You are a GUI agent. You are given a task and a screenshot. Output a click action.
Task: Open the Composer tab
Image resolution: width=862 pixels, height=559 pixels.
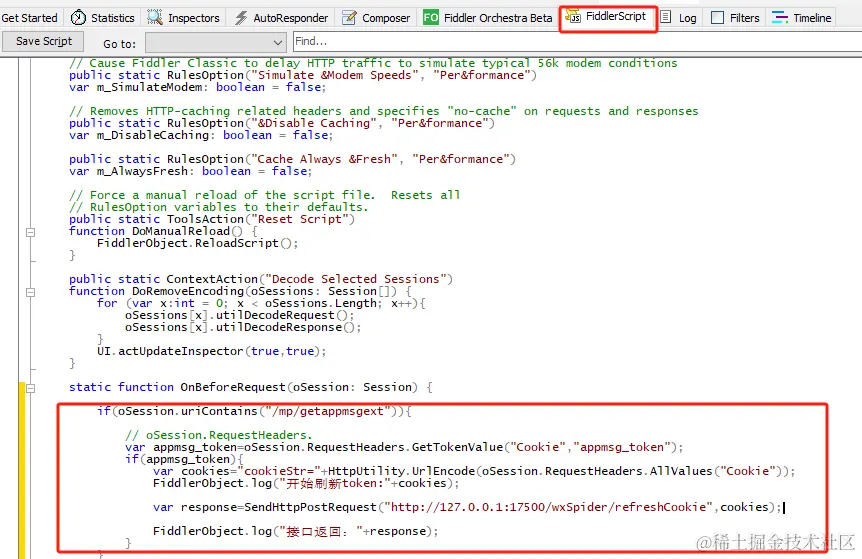376,18
